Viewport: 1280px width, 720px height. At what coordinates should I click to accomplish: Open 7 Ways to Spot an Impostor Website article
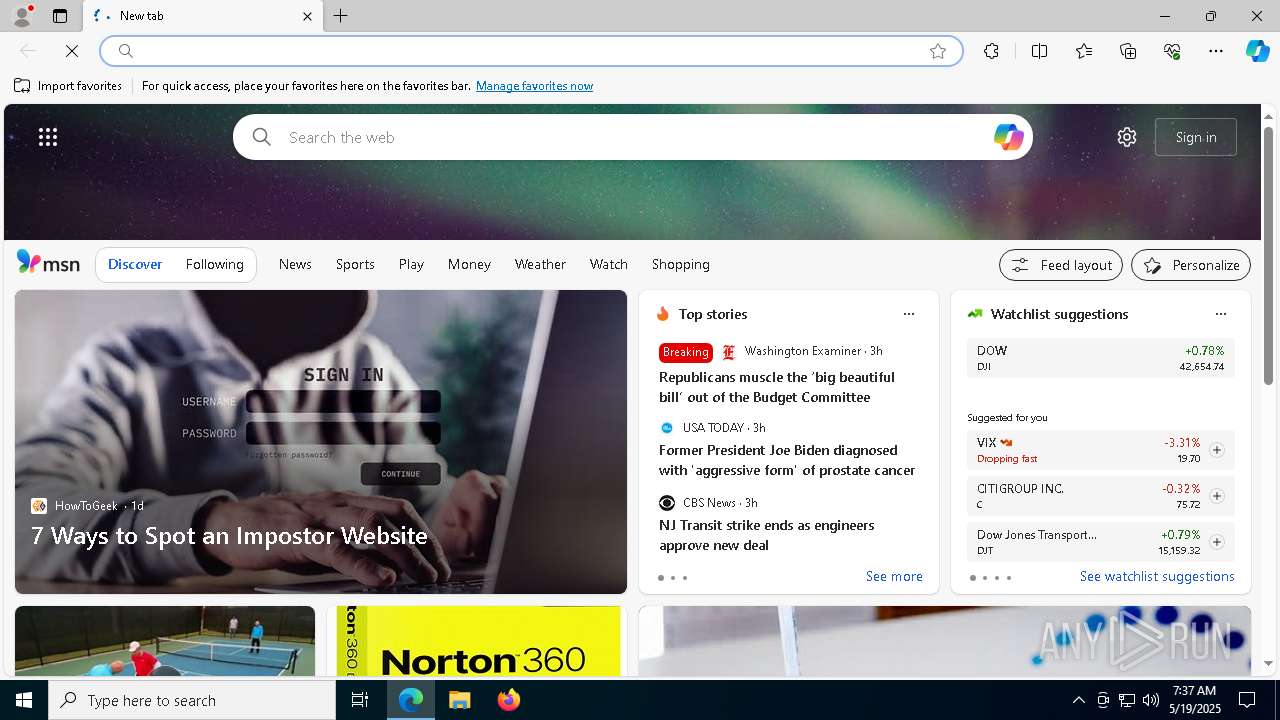click(229, 536)
